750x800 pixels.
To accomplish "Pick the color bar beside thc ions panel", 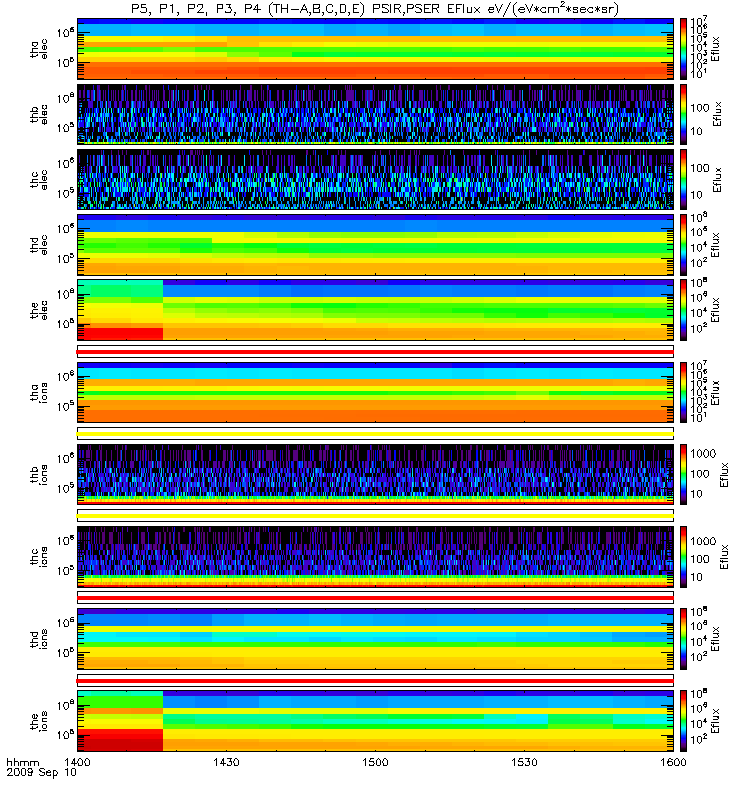I will point(683,557).
